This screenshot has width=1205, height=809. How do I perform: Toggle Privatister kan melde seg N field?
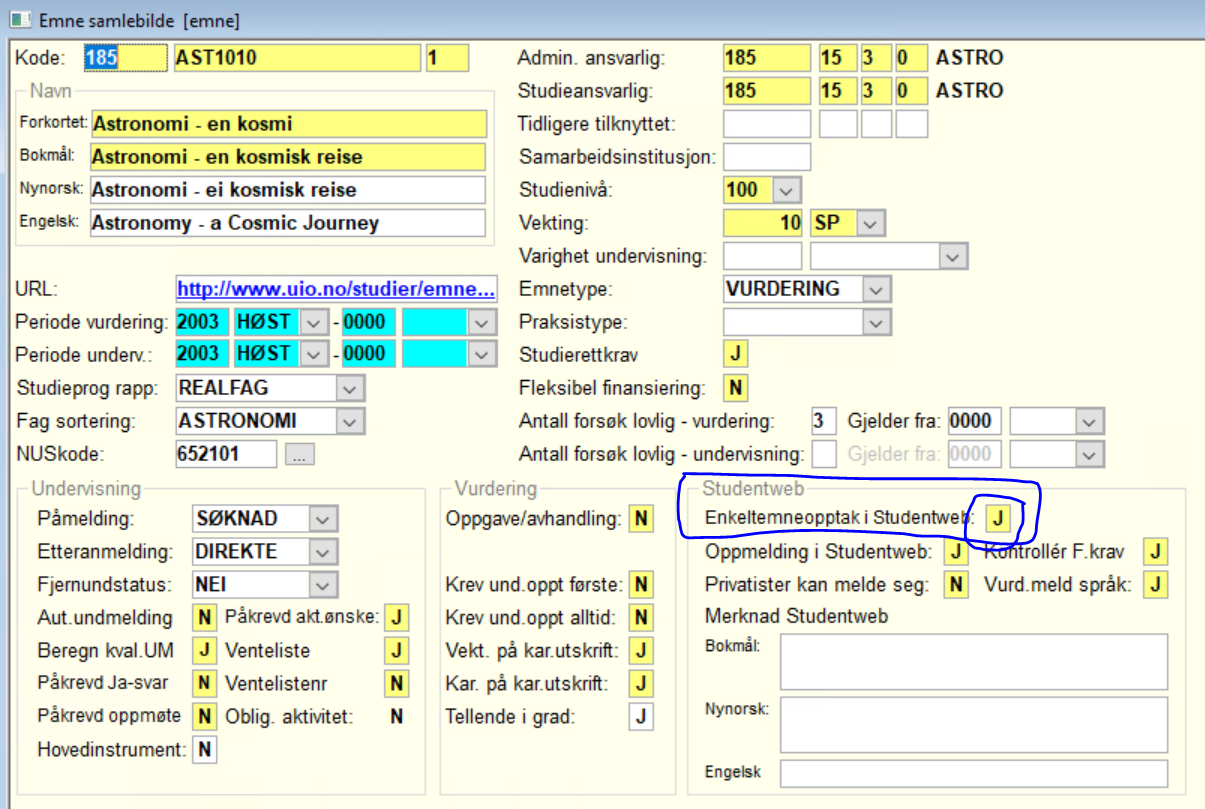[x=956, y=584]
